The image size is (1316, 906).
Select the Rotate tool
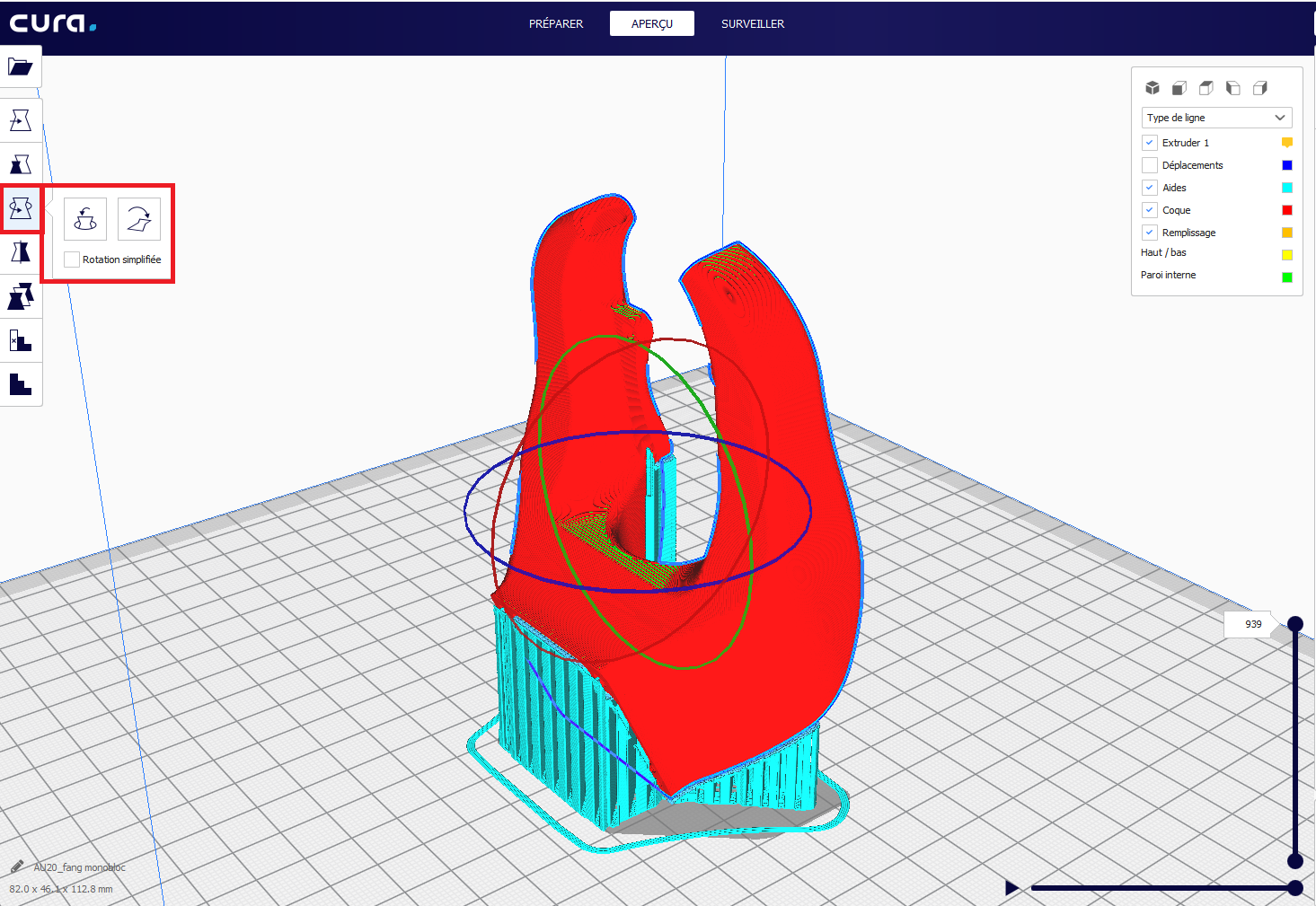(x=21, y=208)
